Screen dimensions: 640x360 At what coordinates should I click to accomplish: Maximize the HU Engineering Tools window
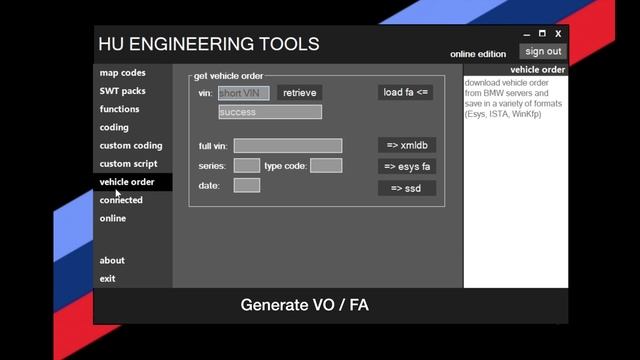(542, 33)
